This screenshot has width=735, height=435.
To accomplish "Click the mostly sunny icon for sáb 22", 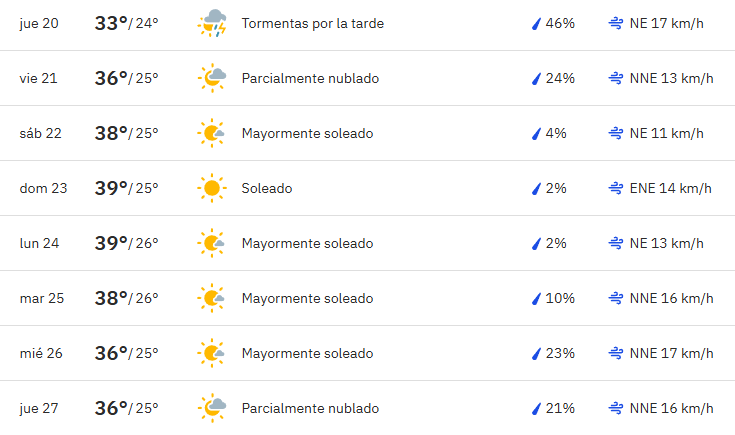I will 211,133.
